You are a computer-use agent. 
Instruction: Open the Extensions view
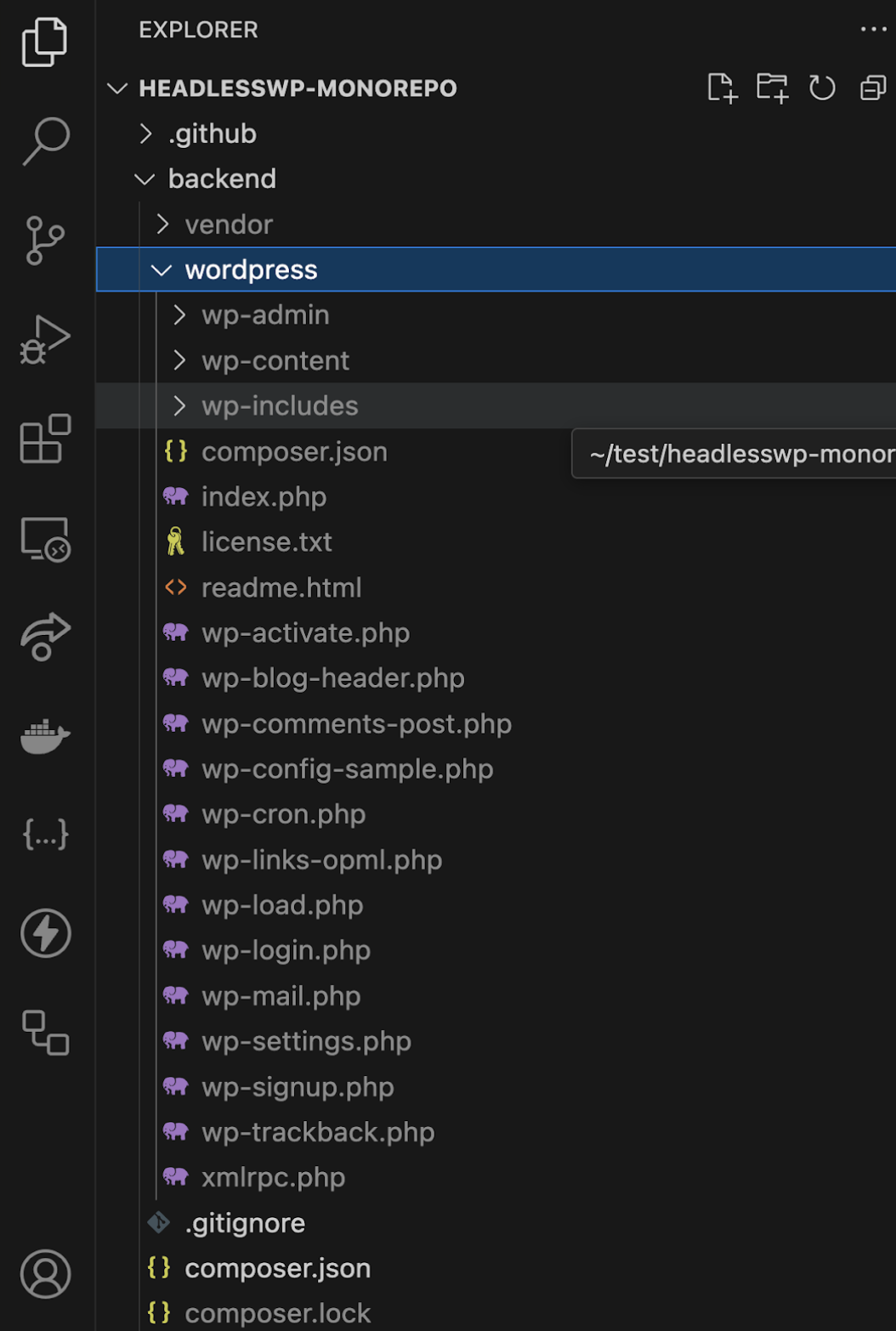[46, 440]
